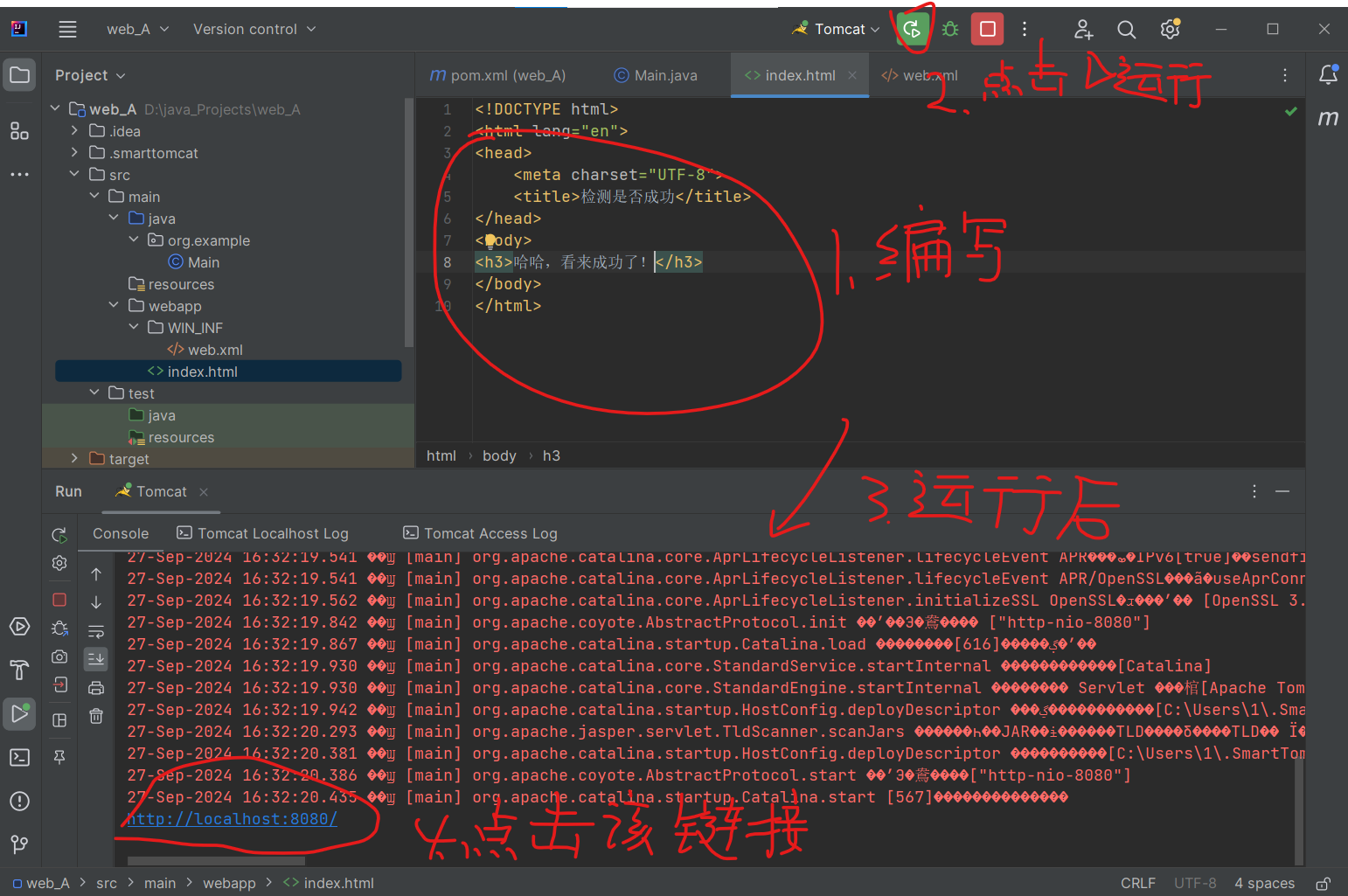Switch to web.xml editor tab
The height and width of the screenshot is (896, 1348).
tap(920, 75)
